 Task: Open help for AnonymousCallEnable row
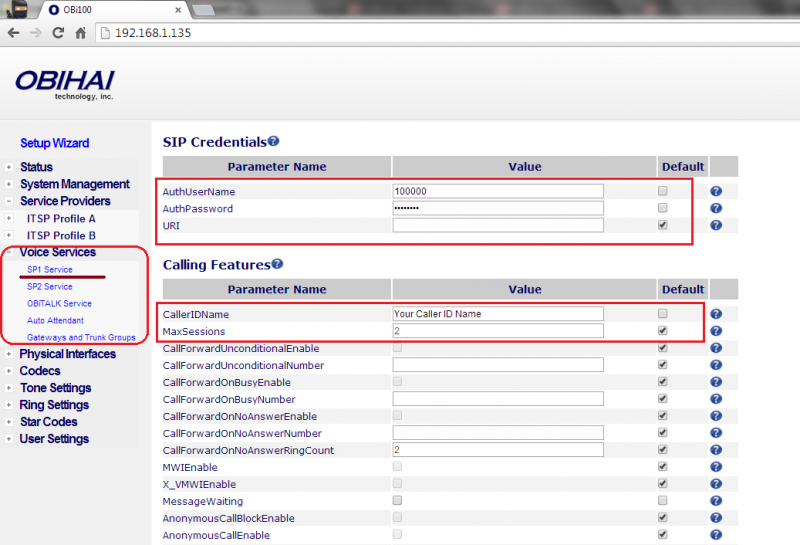click(x=716, y=534)
